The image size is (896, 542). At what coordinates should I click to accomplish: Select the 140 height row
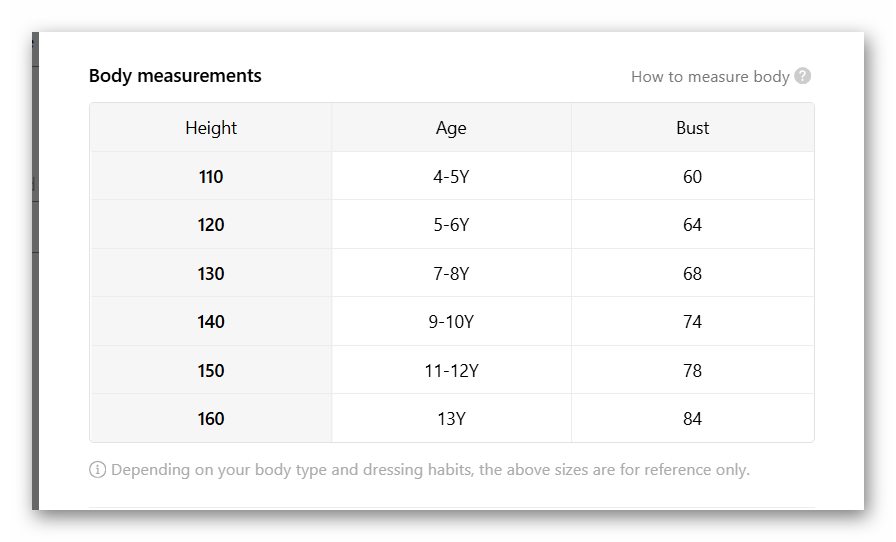pyautogui.click(x=211, y=322)
